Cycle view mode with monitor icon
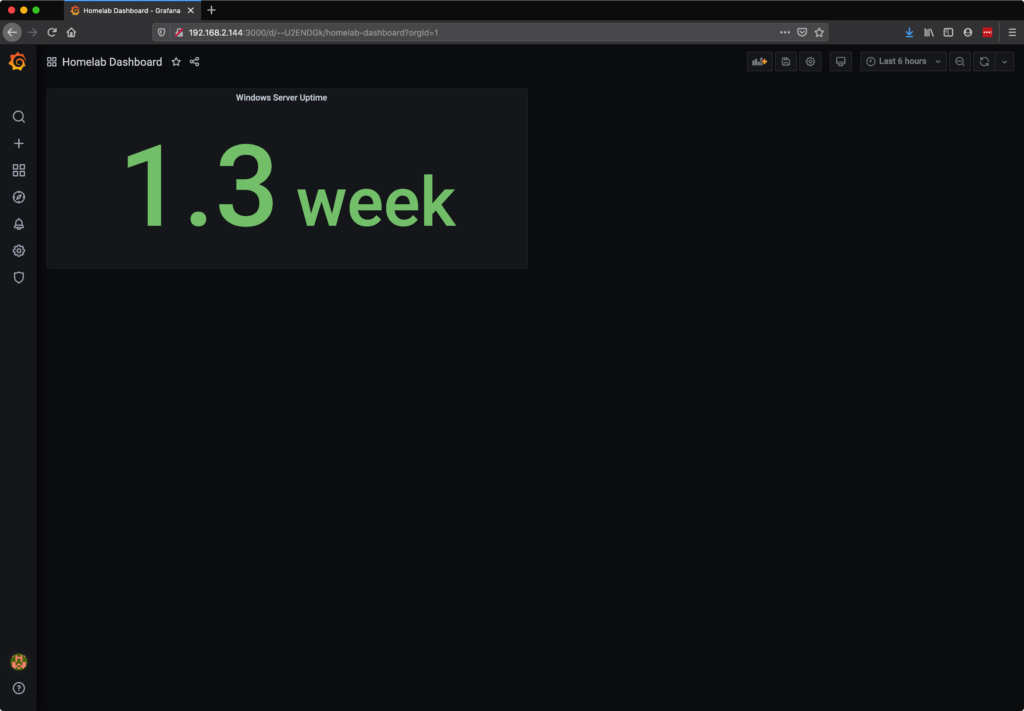This screenshot has height=711, width=1024. pos(840,61)
